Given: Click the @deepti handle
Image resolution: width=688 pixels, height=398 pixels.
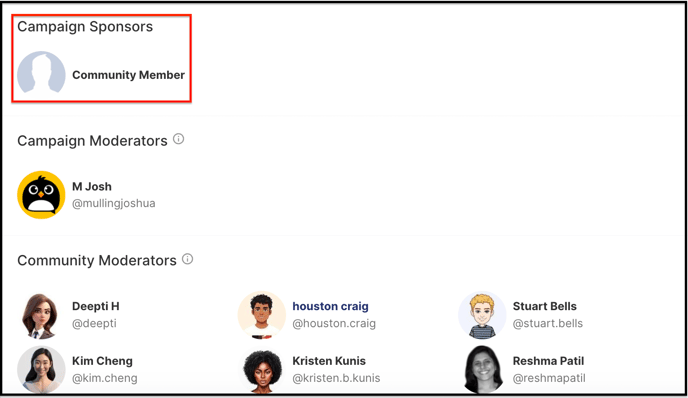Looking at the screenshot, I should [94, 323].
